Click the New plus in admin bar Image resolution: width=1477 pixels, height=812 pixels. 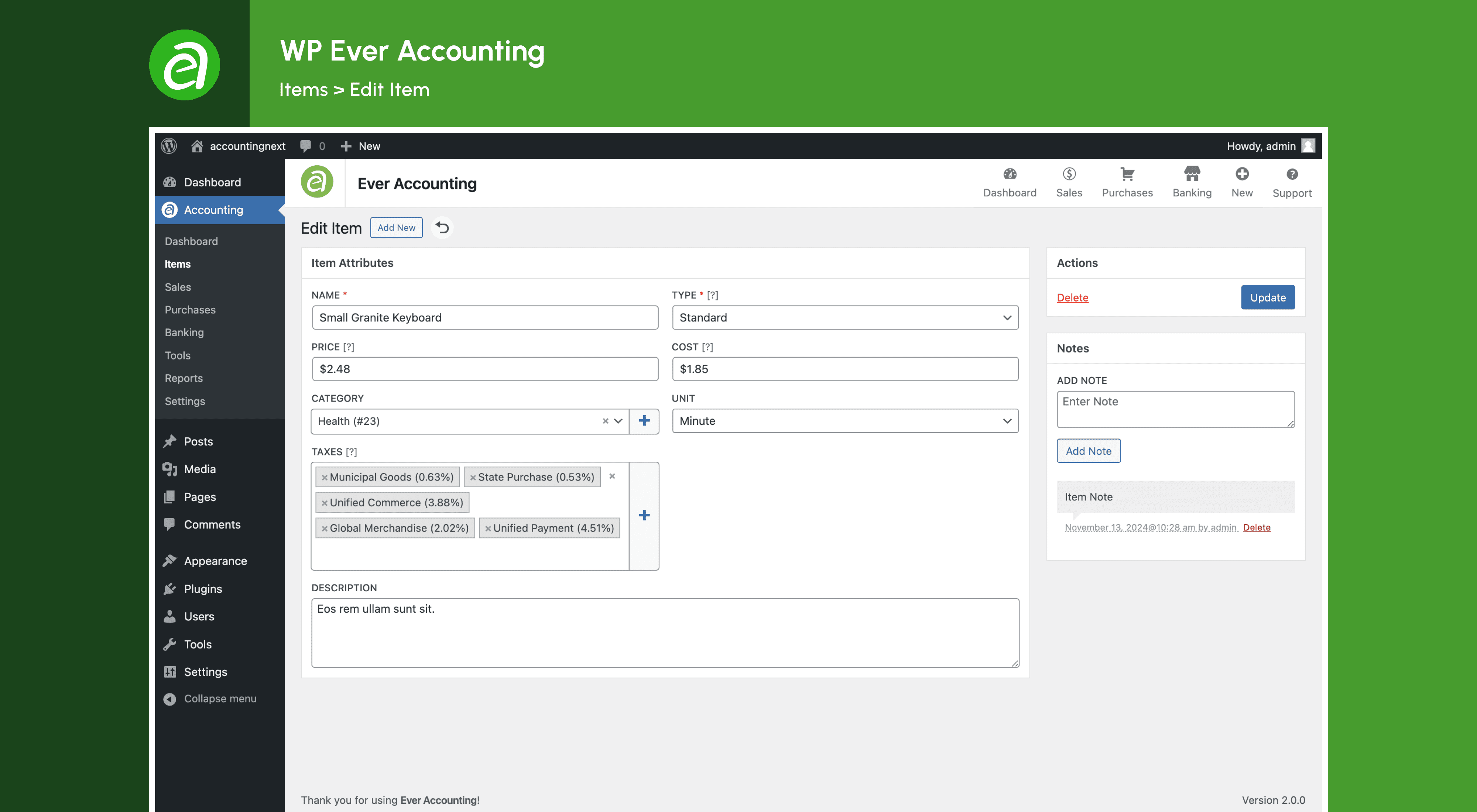point(346,146)
